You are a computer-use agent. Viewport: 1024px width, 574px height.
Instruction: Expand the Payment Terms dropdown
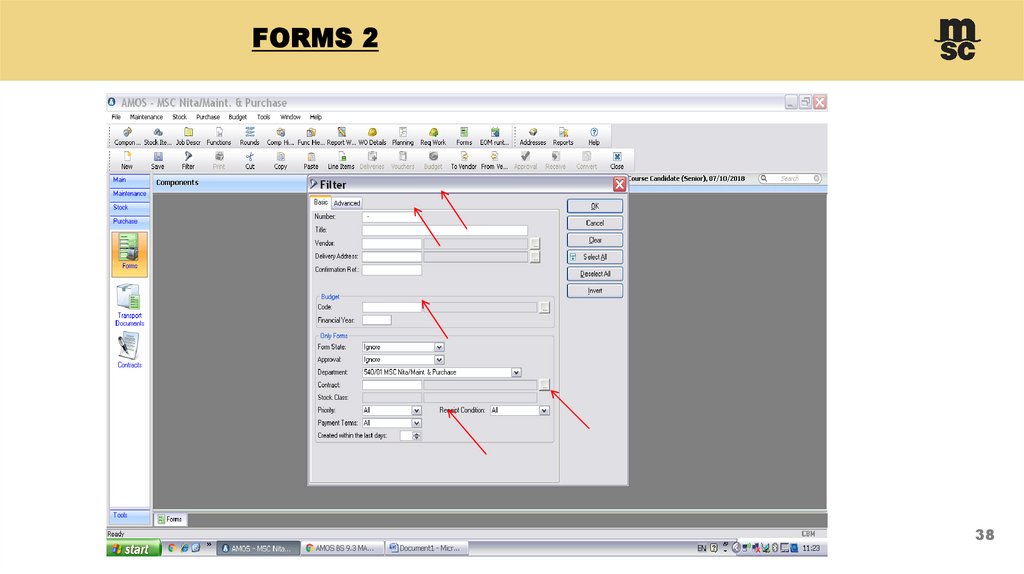click(x=416, y=423)
